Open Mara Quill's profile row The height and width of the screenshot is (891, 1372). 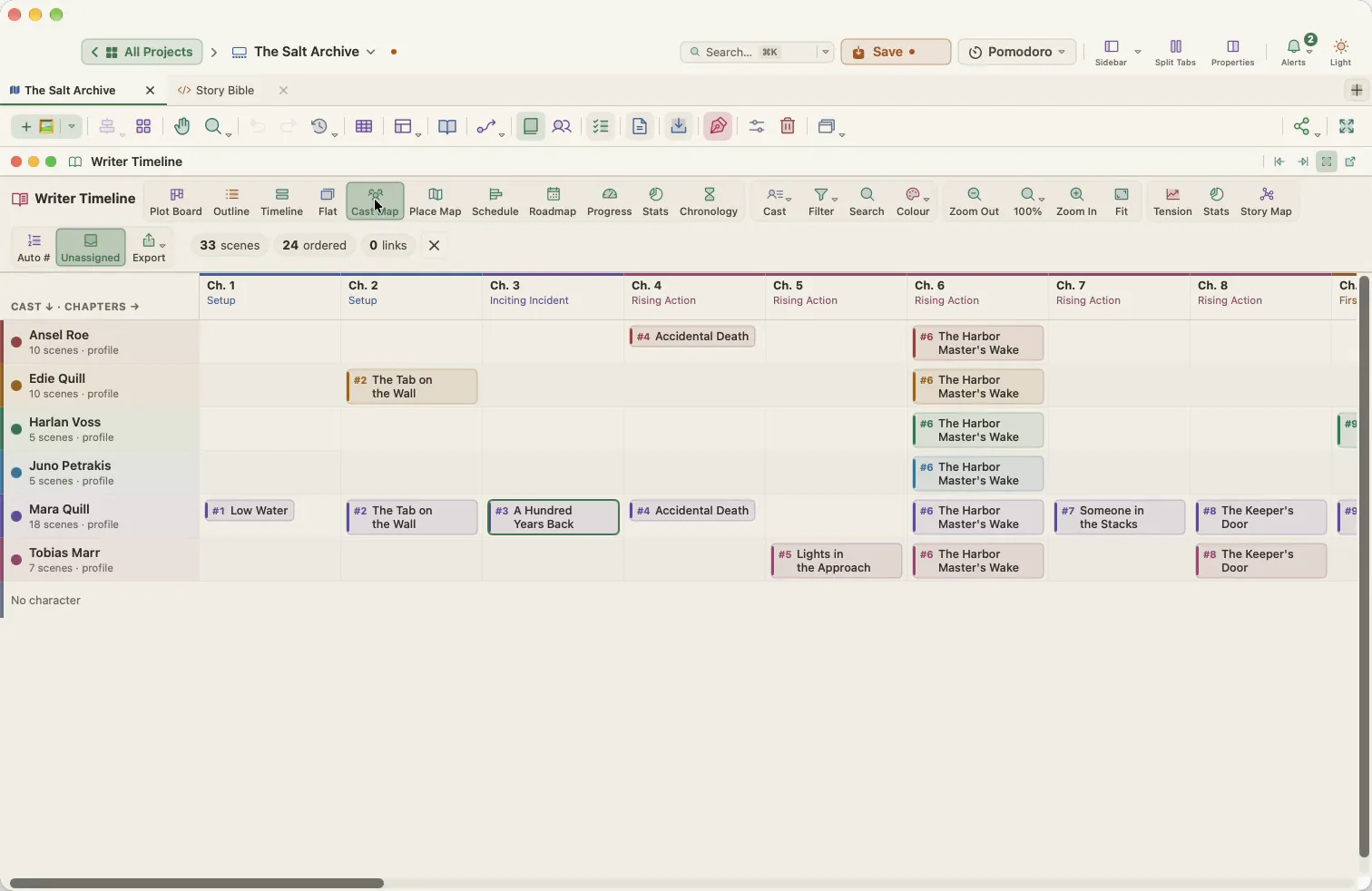tap(100, 516)
